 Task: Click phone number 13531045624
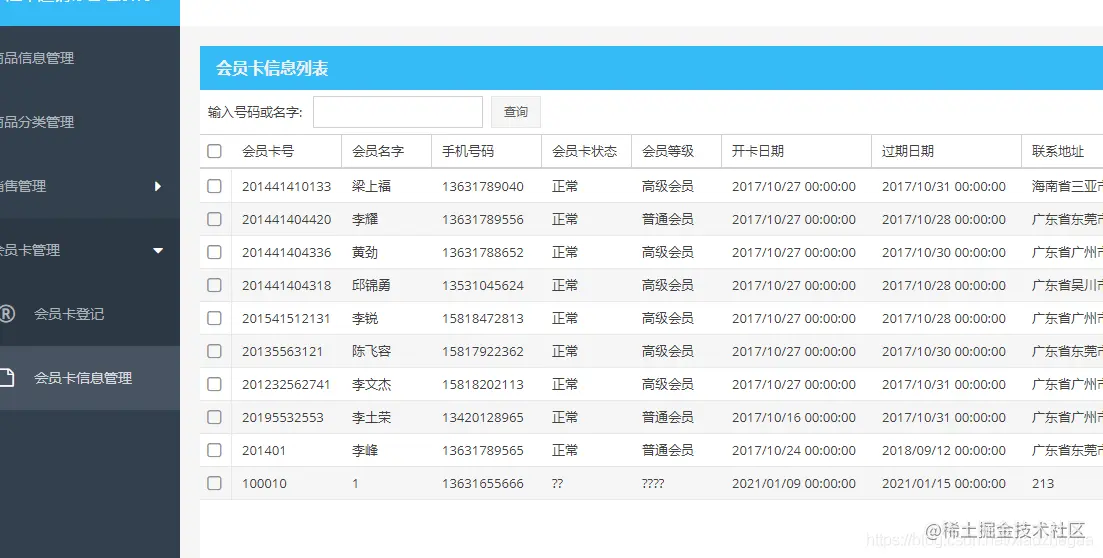tap(483, 286)
